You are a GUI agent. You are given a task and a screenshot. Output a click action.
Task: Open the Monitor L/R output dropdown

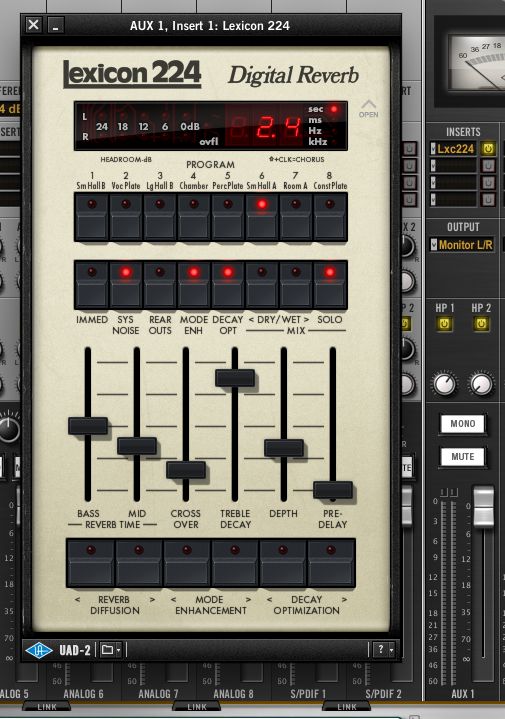433,245
